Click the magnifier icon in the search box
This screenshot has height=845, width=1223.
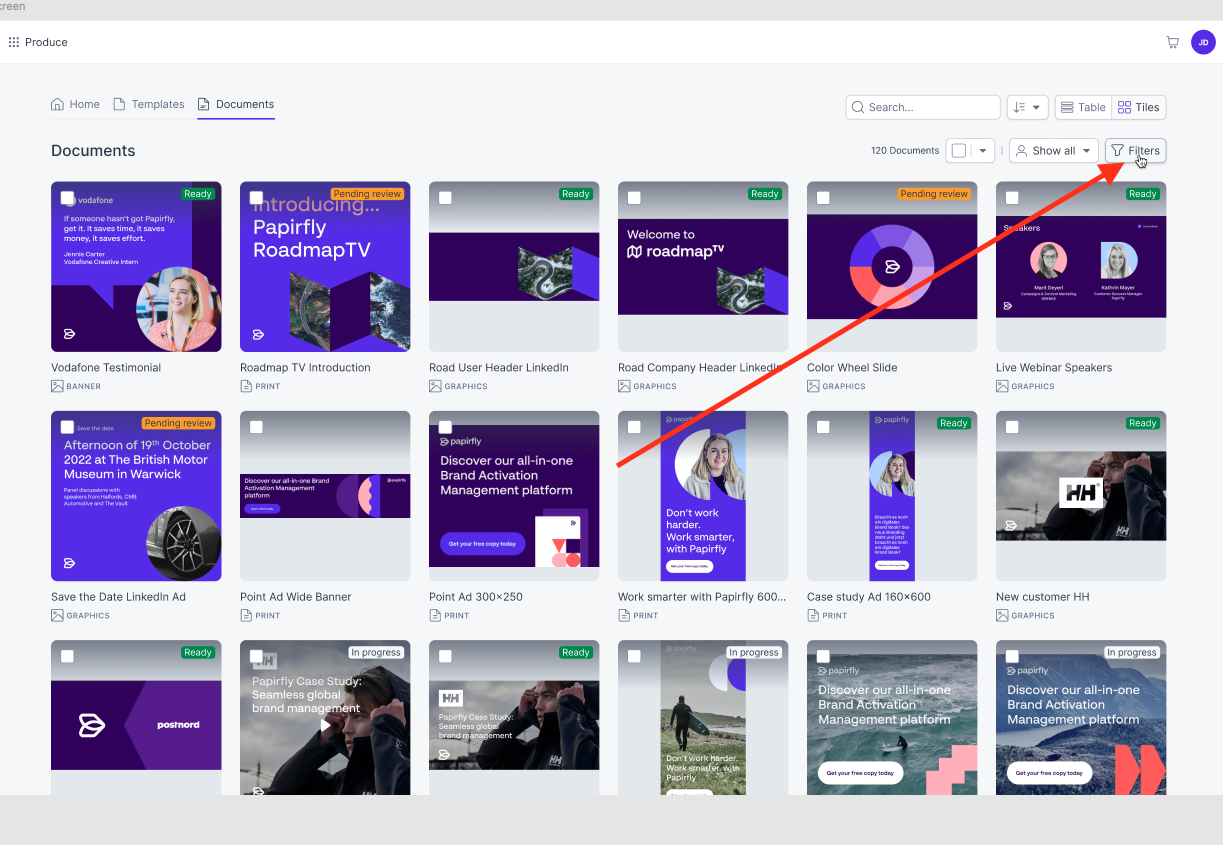(x=858, y=107)
